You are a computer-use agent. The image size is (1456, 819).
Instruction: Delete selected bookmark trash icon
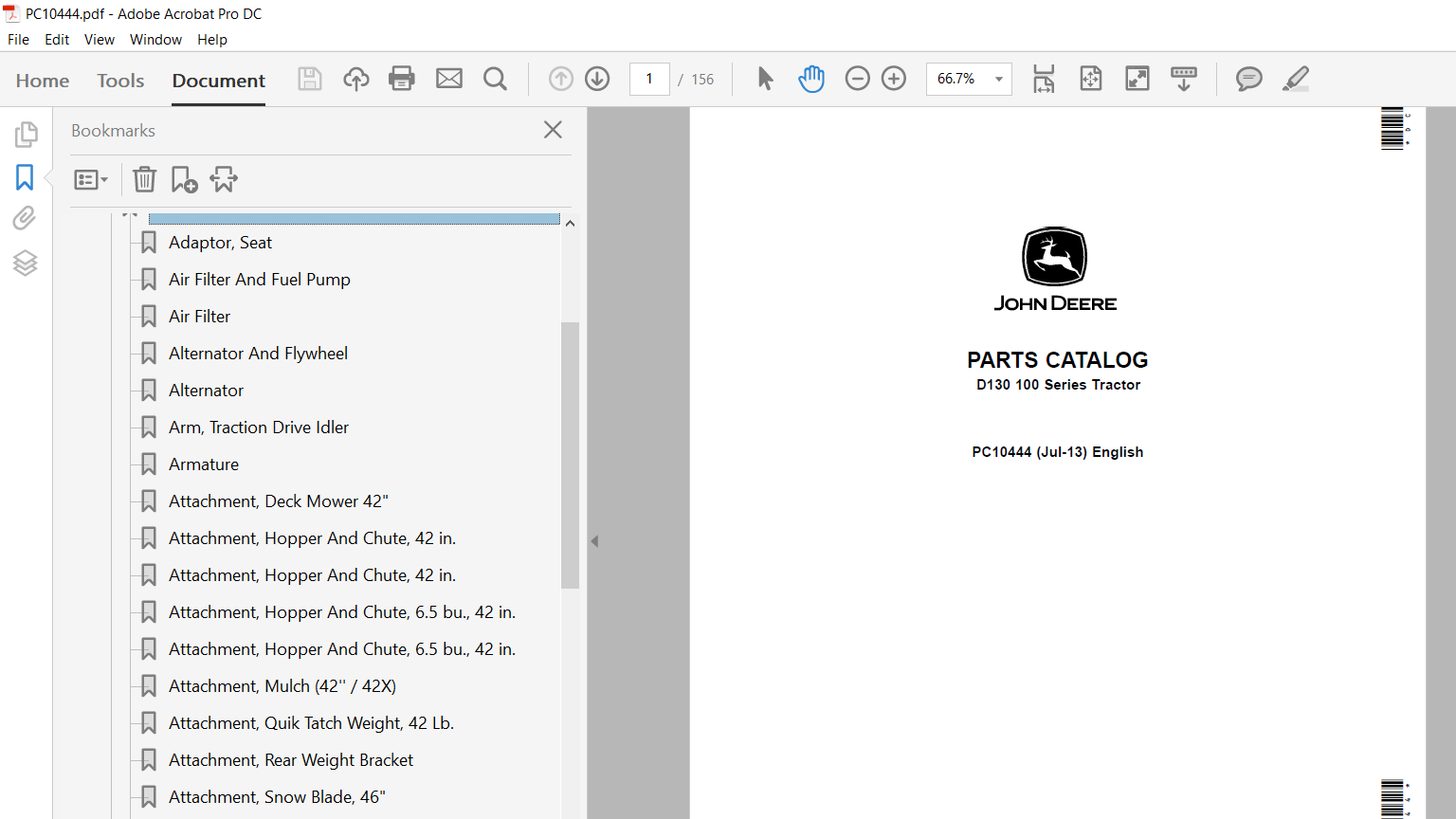pyautogui.click(x=144, y=179)
